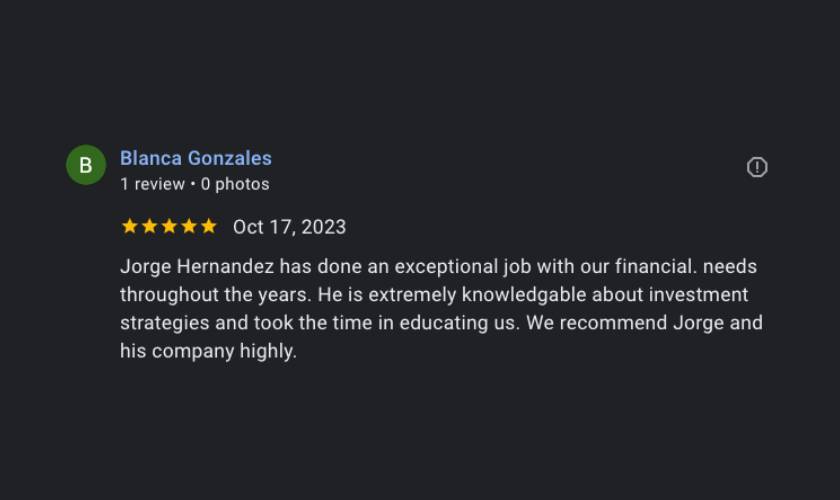Click the first rating star

[130, 226]
